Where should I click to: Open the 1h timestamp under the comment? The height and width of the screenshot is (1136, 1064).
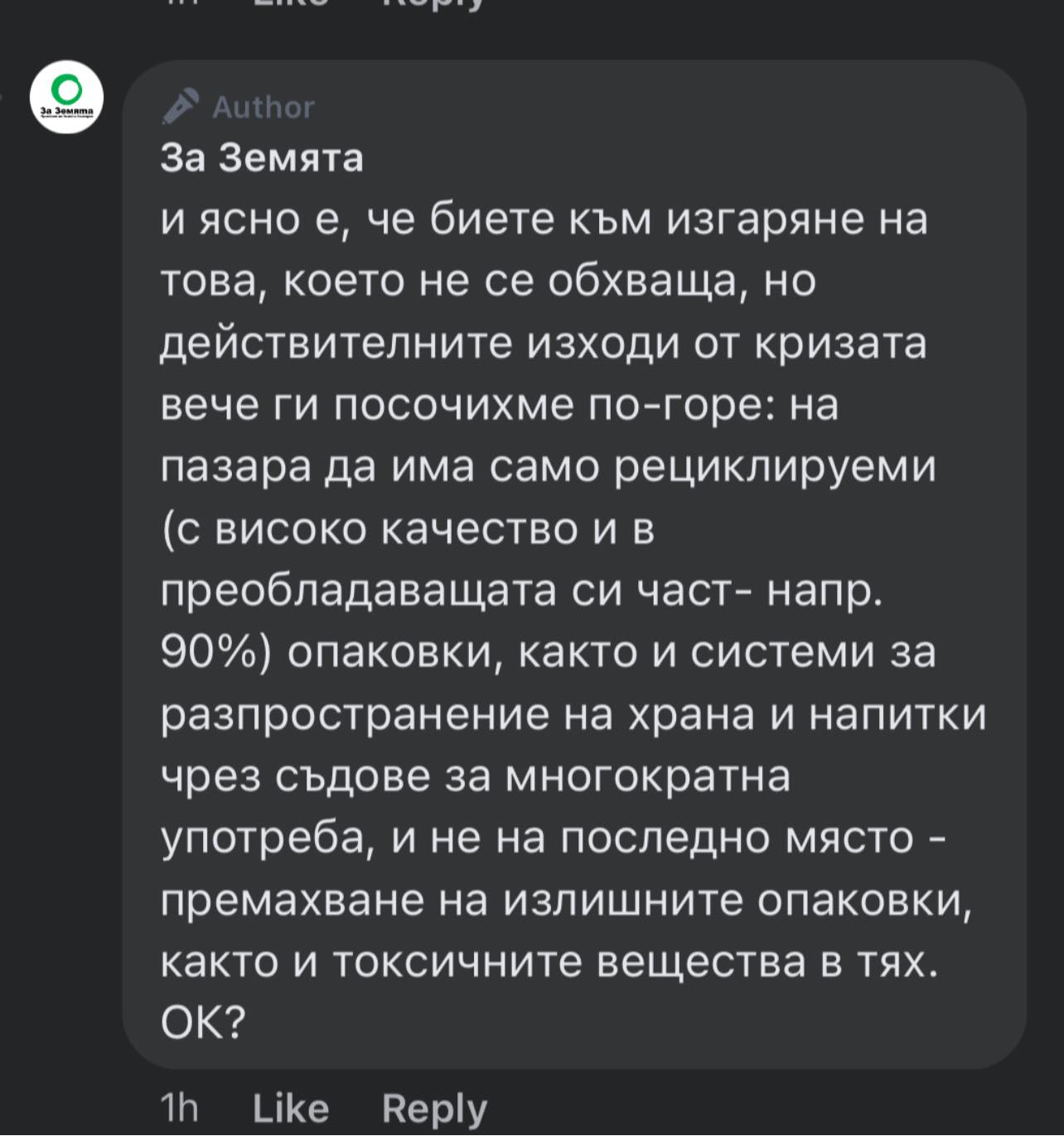pos(179,1108)
